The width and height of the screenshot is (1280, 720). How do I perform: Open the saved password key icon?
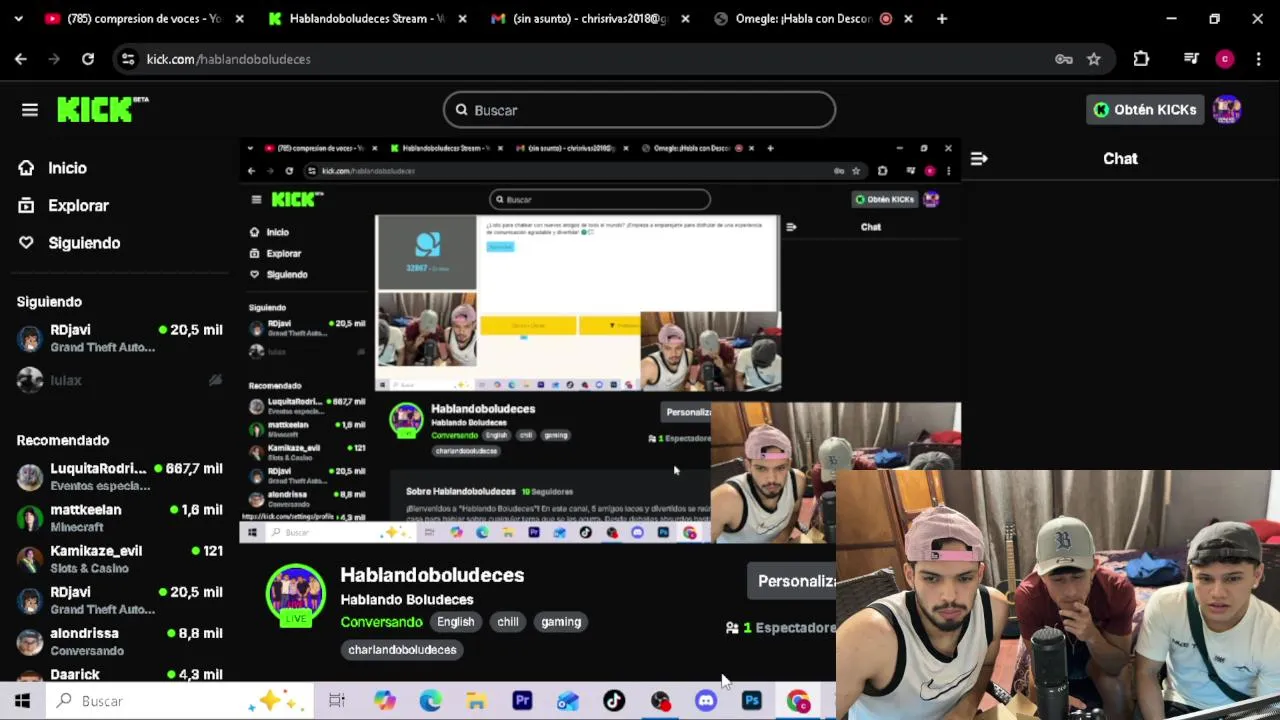(1064, 59)
